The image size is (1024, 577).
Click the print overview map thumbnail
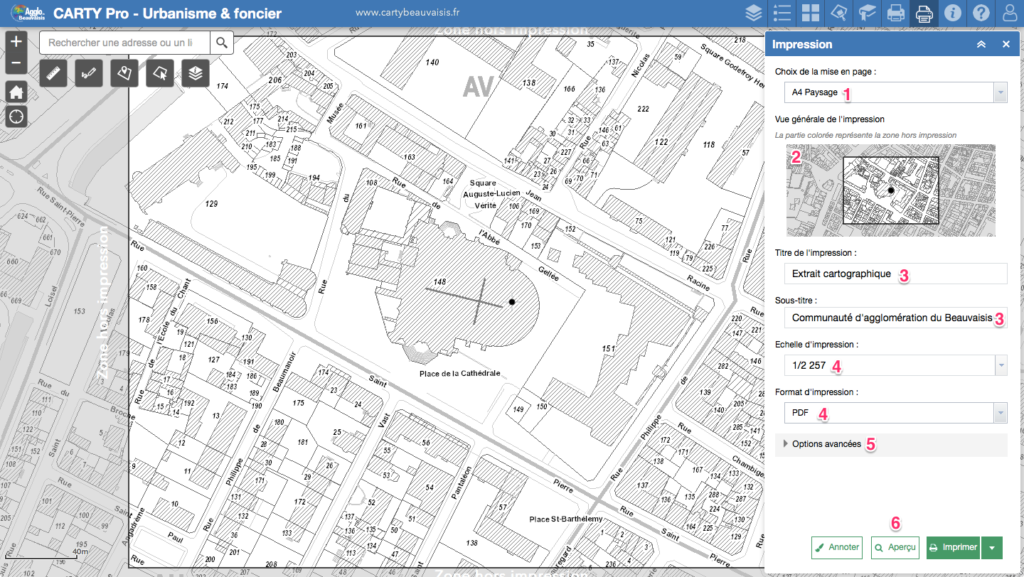pos(891,190)
